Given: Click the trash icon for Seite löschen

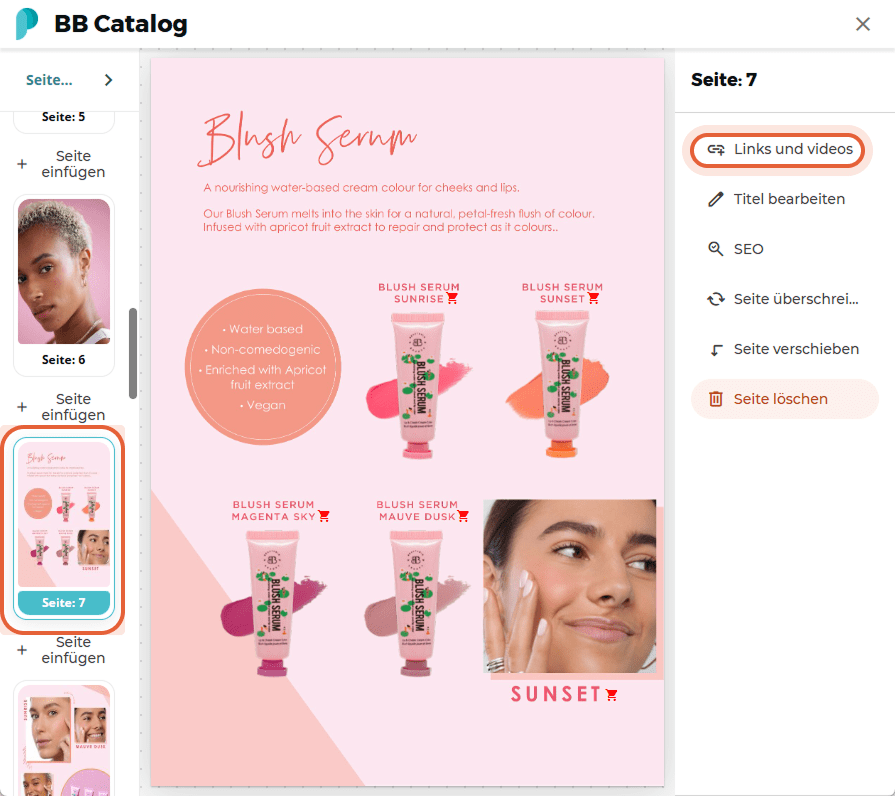Looking at the screenshot, I should click(716, 399).
